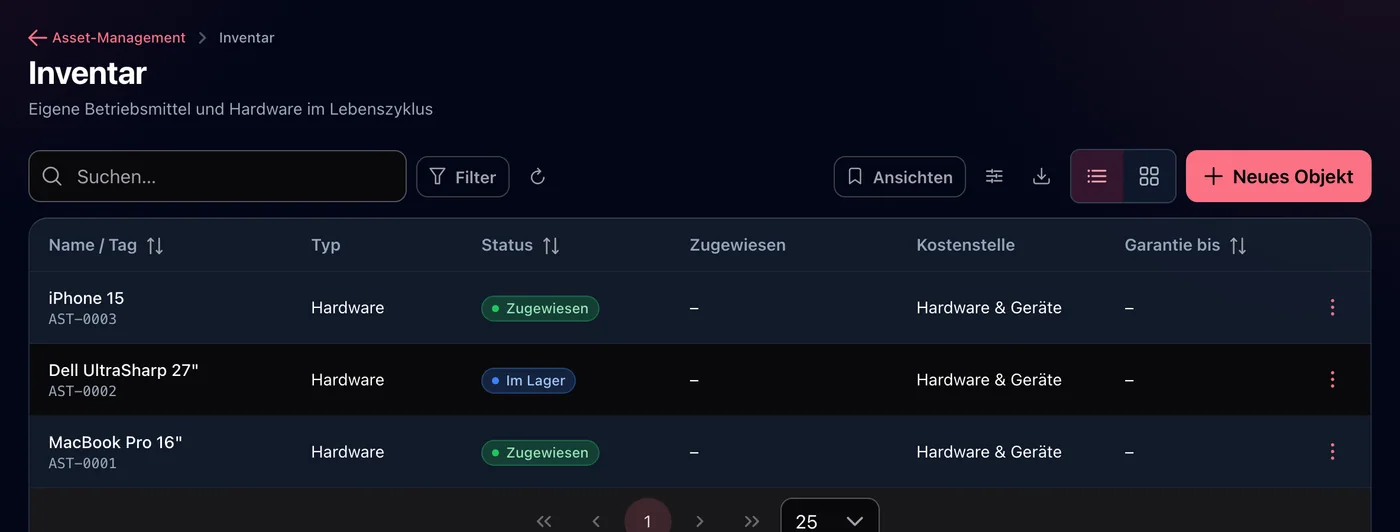
Task: Open the page size dropdown showing 25
Action: tap(830, 516)
